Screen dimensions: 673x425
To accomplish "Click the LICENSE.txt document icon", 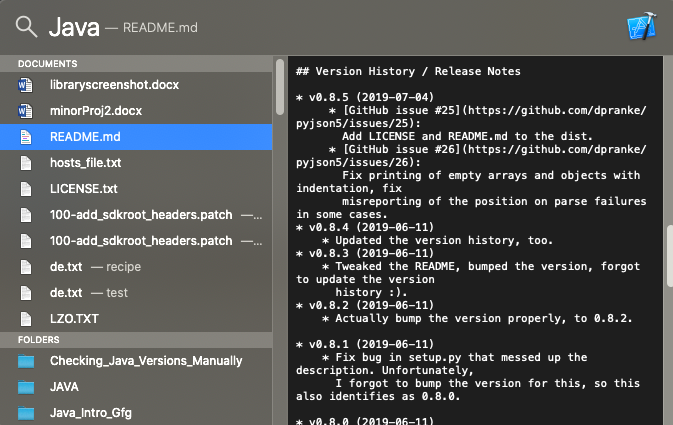I will tap(26, 189).
